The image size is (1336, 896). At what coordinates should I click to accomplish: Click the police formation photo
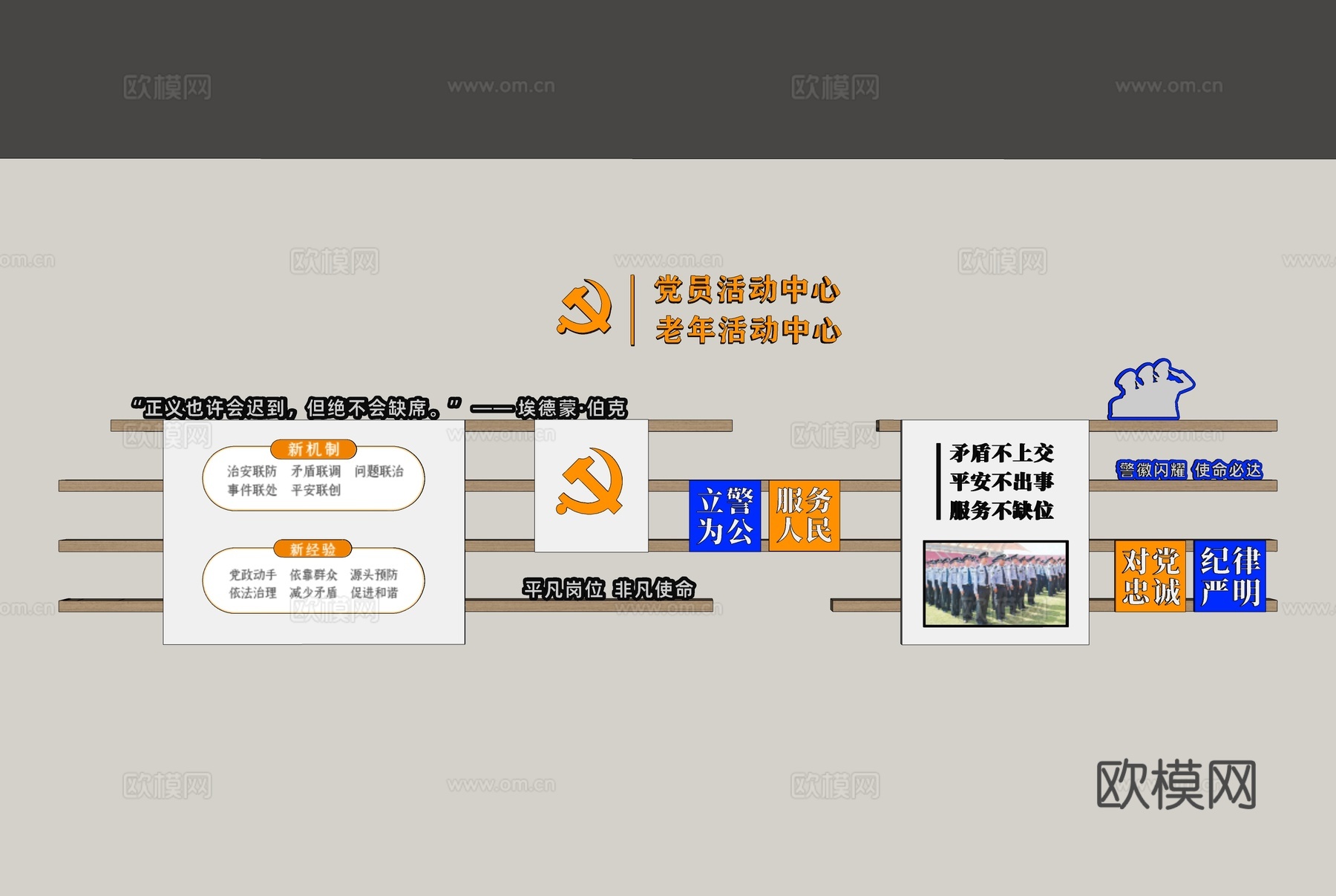[x=995, y=583]
